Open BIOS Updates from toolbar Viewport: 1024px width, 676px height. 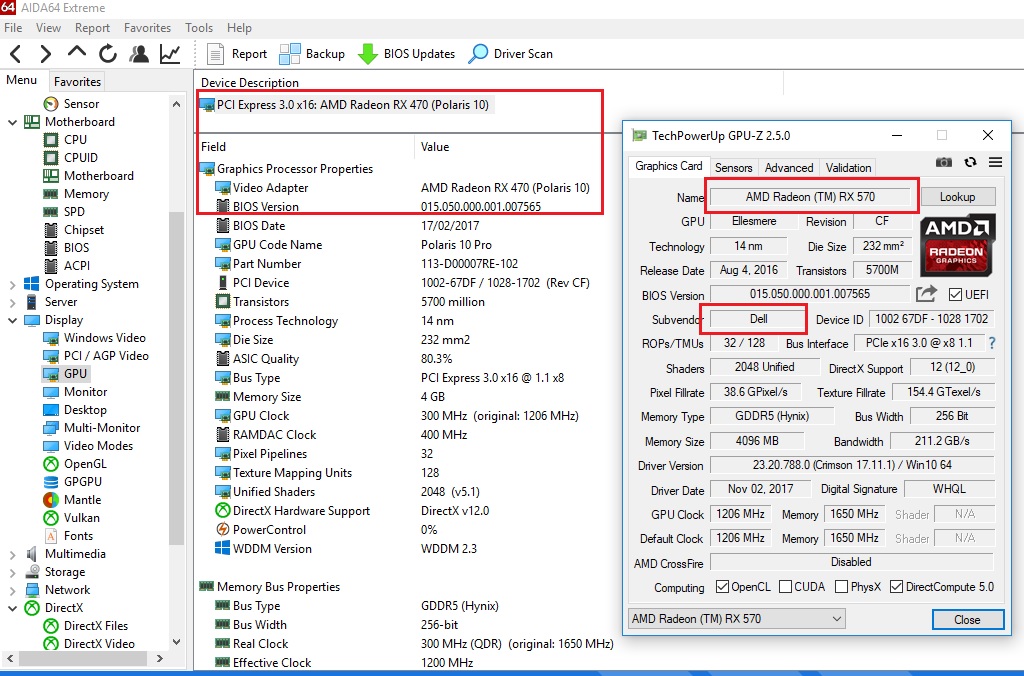click(406, 54)
